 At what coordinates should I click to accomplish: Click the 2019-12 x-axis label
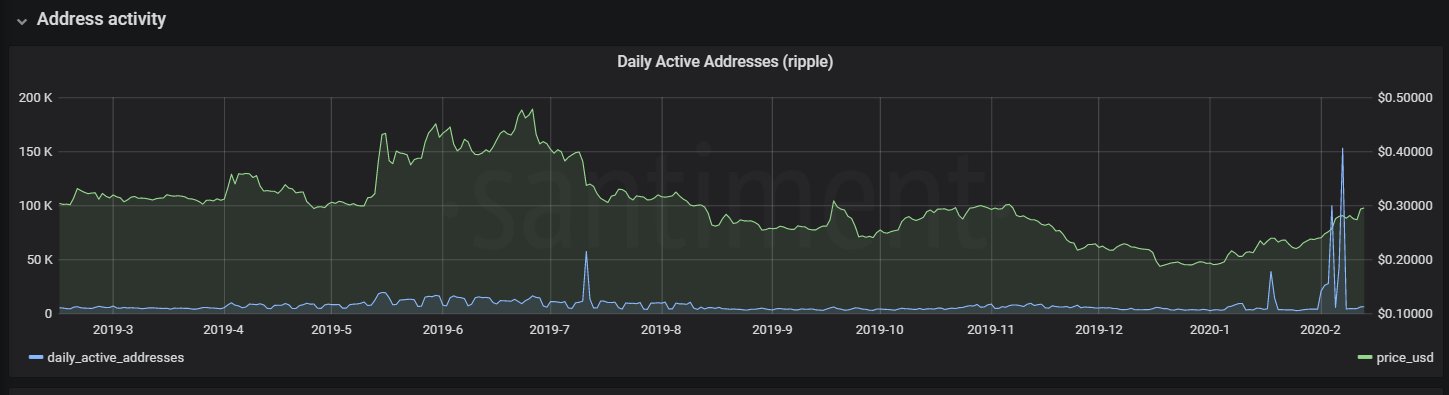coord(1099,328)
